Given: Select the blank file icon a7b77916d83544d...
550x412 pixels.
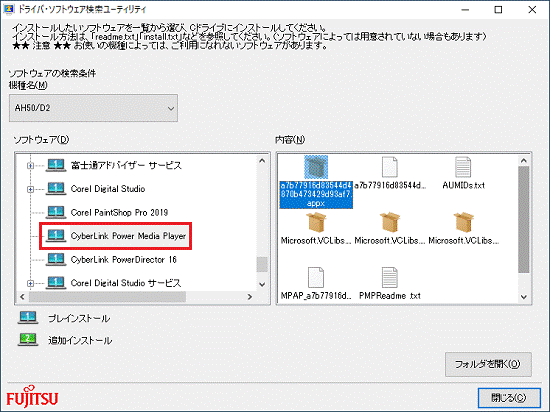Looking at the screenshot, I should pyautogui.click(x=389, y=167).
